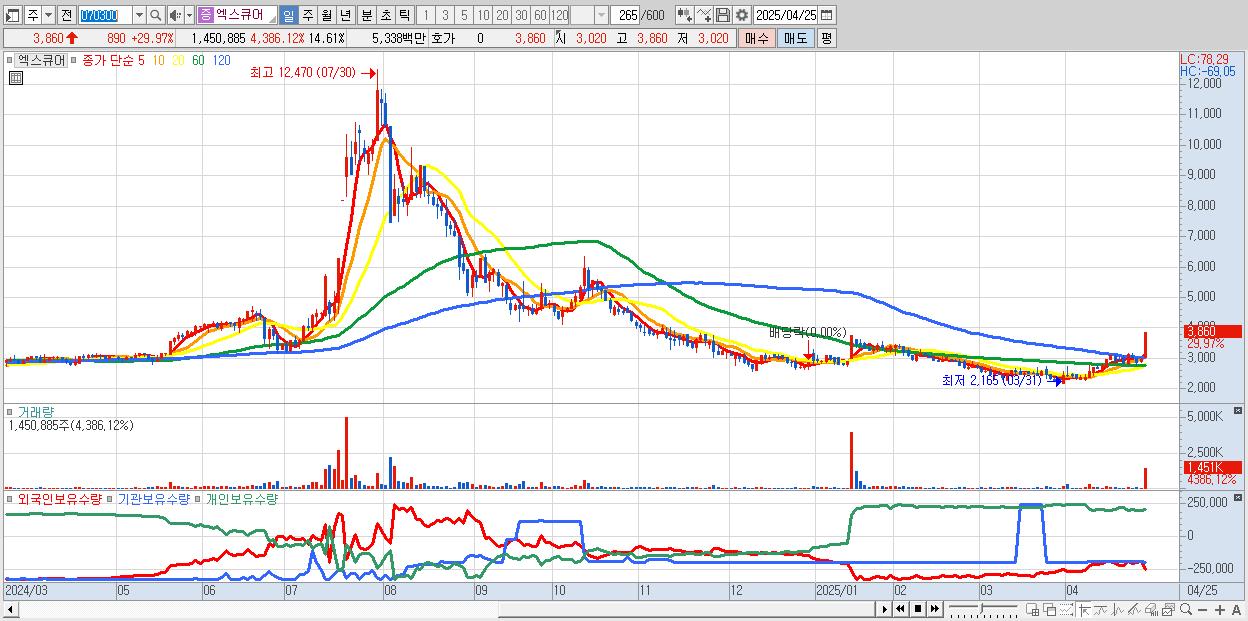The image size is (1248, 621).
Task: Open the dropdown beside the speaker icon
Action: click(x=189, y=16)
